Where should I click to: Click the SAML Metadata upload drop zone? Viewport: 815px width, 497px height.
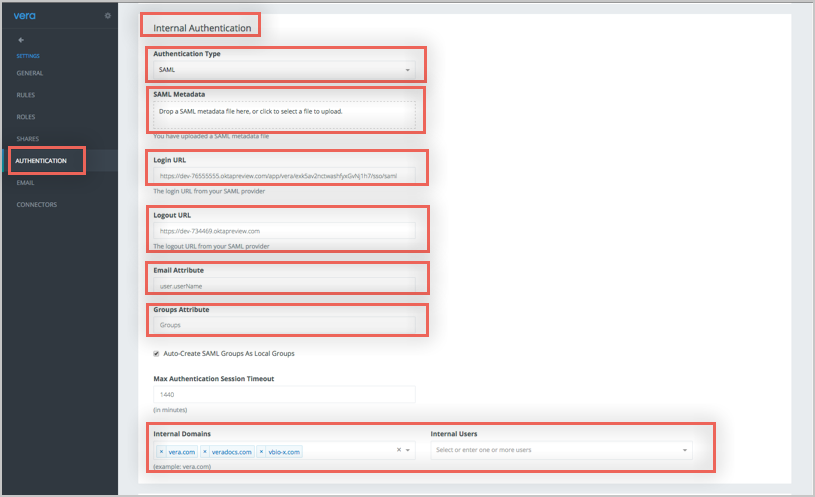point(284,114)
